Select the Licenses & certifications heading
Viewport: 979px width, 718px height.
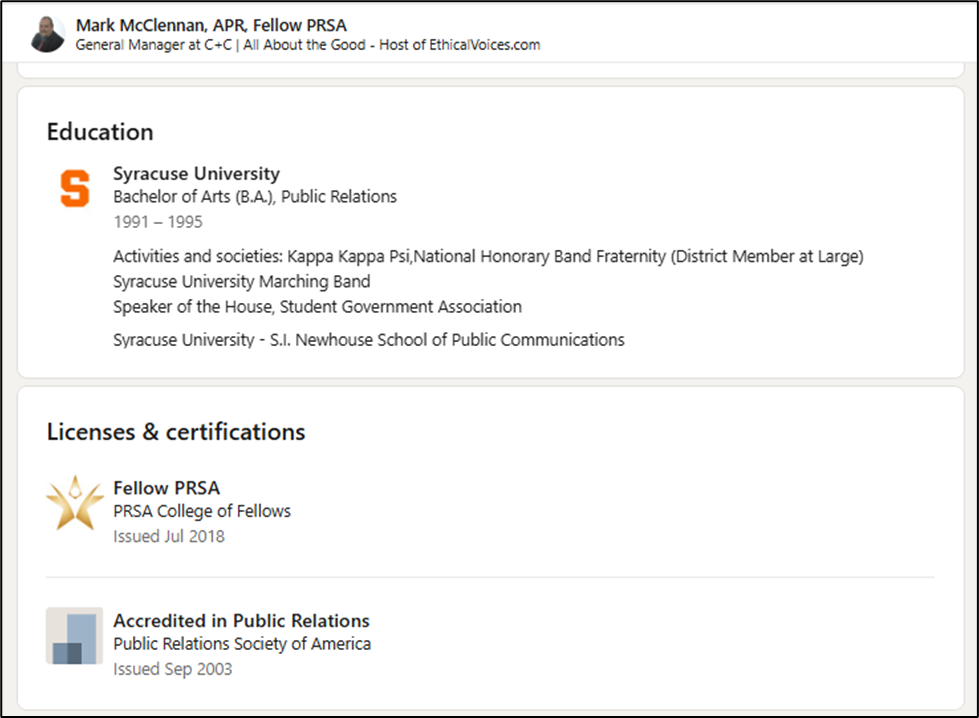click(x=176, y=432)
